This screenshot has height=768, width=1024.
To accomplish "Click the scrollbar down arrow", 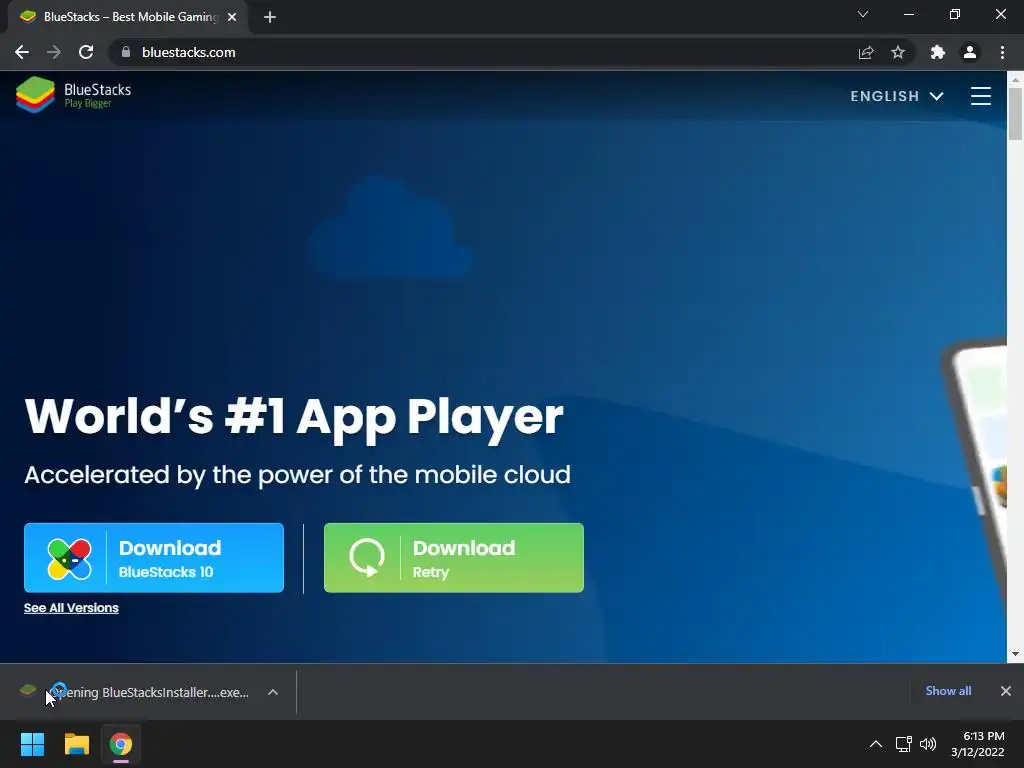I will point(1015,654).
